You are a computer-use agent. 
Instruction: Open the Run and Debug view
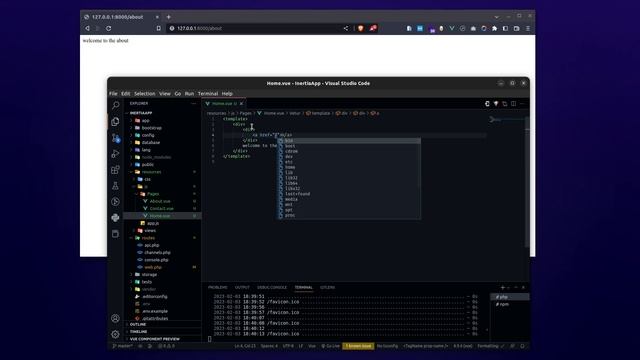(x=116, y=153)
